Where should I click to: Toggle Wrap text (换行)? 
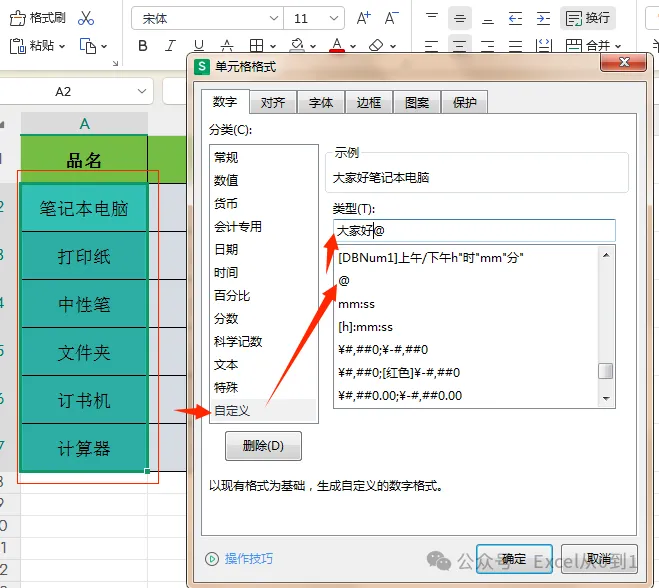point(588,18)
